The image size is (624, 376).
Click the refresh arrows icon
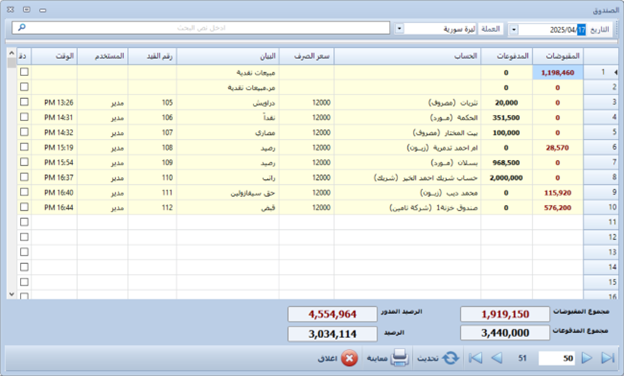point(450,358)
